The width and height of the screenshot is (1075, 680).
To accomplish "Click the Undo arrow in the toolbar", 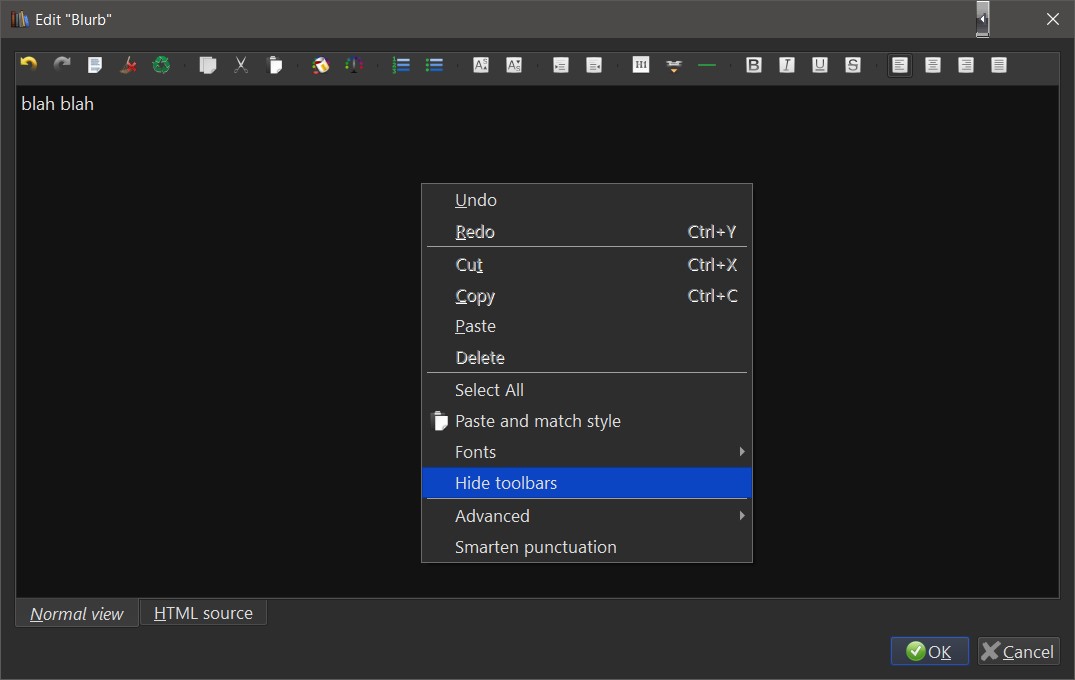I will point(29,65).
